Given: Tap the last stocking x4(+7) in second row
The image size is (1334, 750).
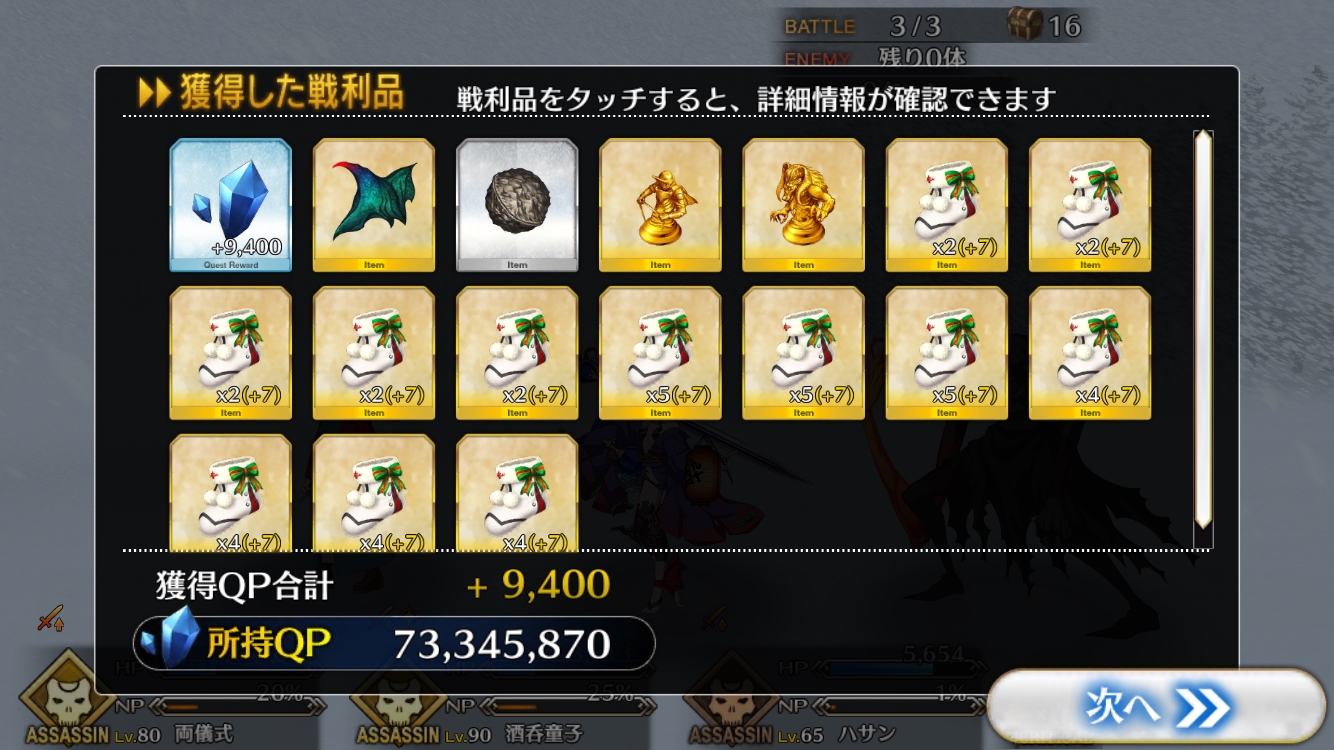Looking at the screenshot, I should point(1090,353).
